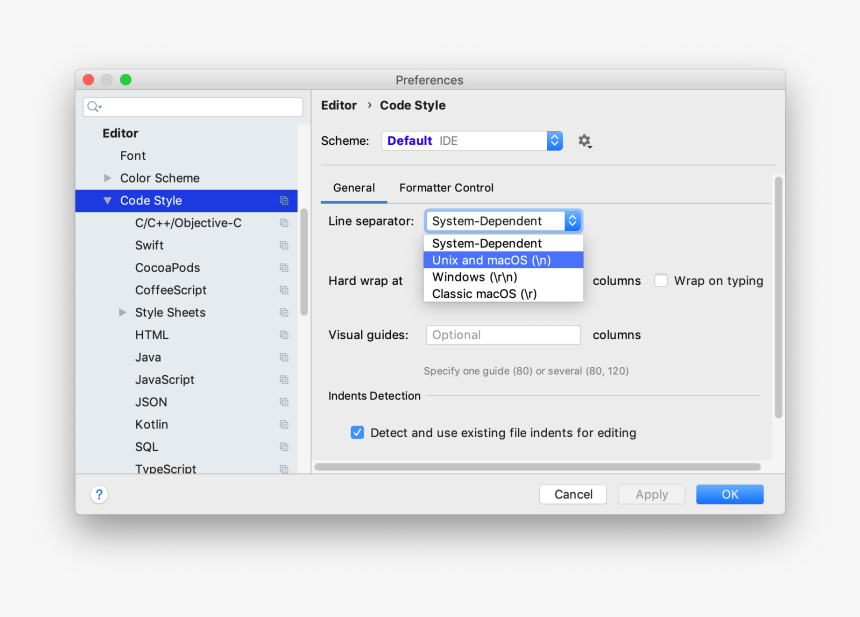Click the horizontal scrollbar below settings panel

pos(538,466)
